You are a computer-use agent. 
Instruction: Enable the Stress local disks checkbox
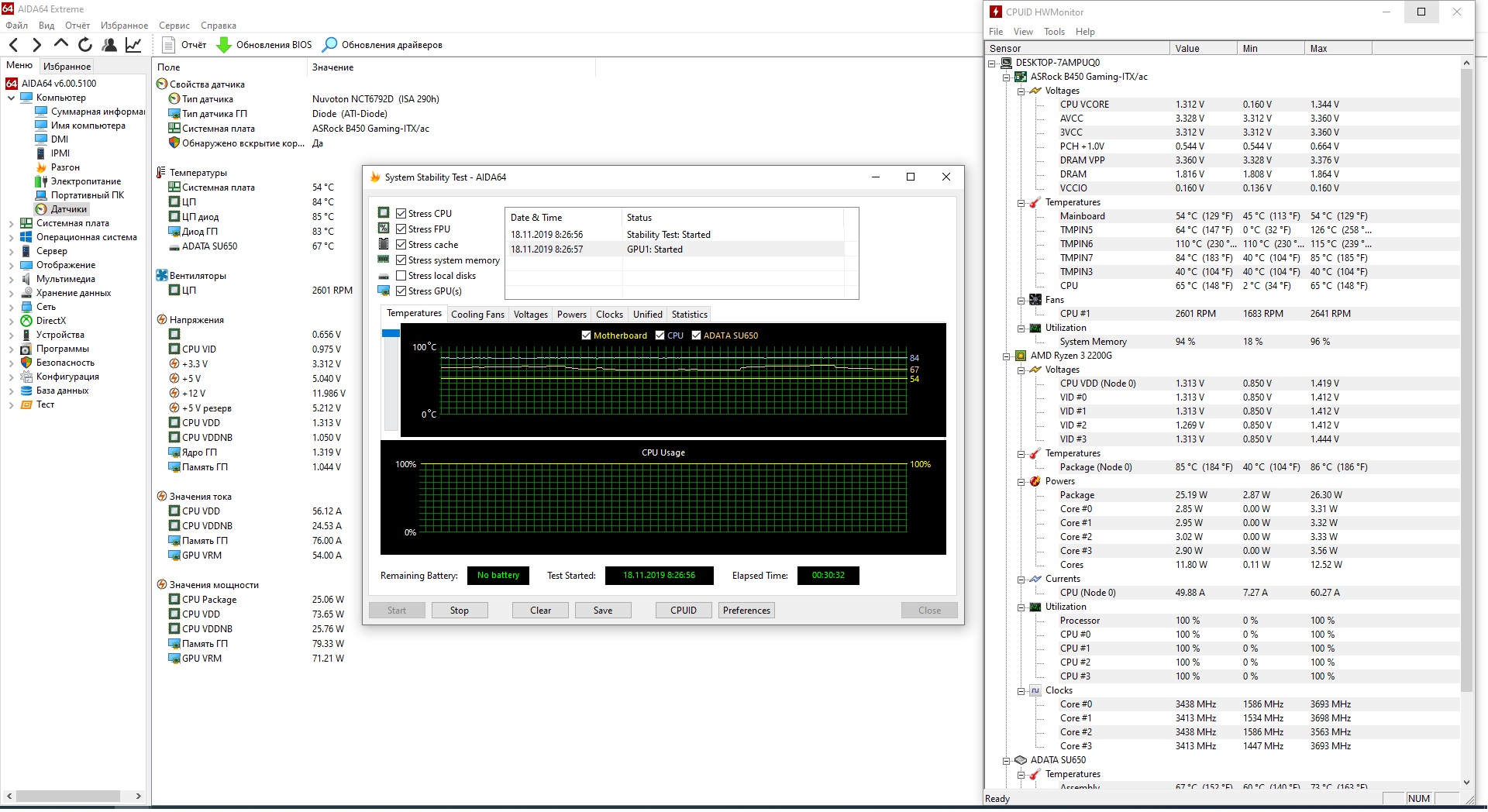[401, 276]
